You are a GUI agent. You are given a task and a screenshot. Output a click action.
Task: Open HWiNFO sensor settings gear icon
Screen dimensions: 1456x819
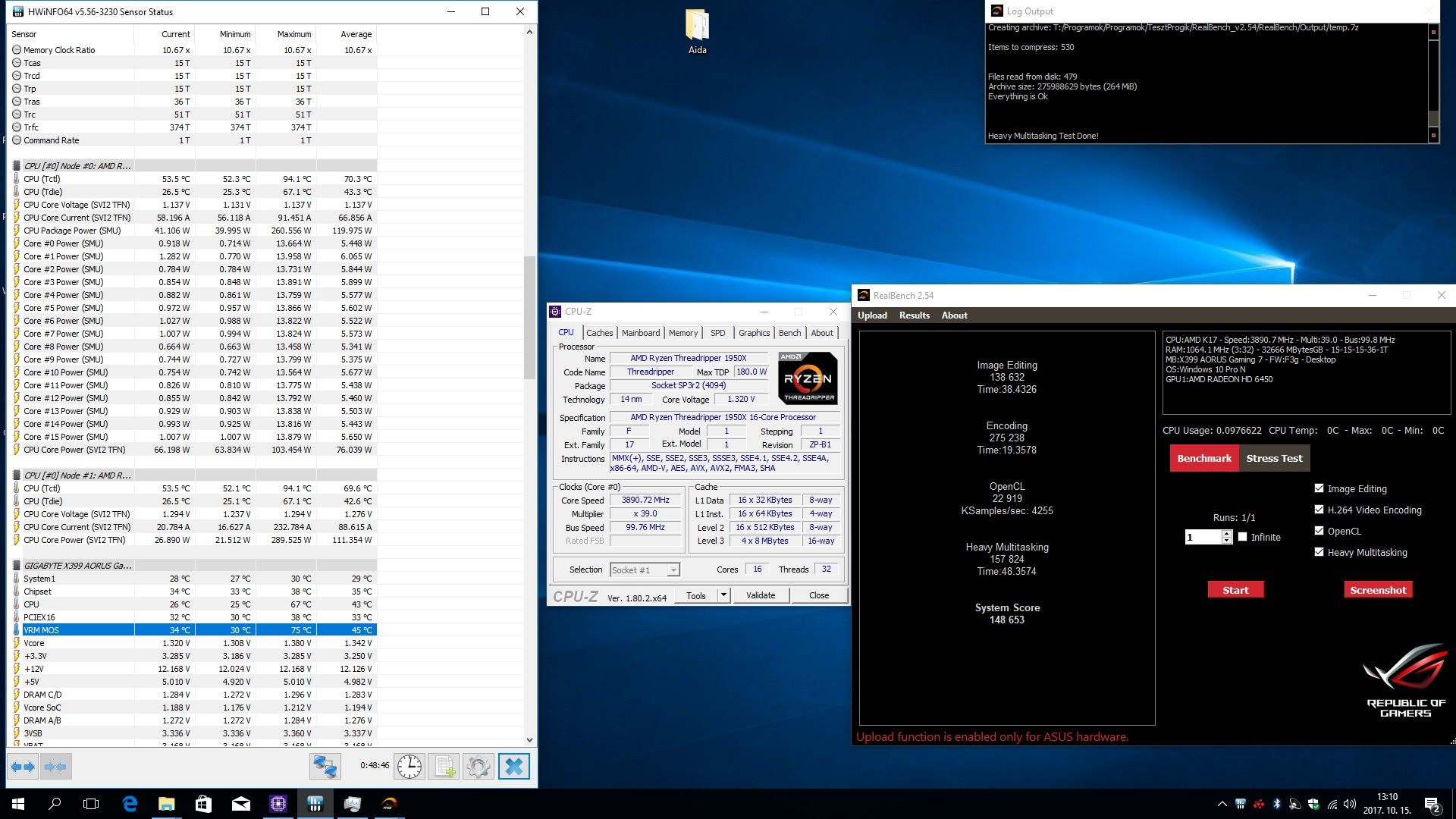point(479,767)
